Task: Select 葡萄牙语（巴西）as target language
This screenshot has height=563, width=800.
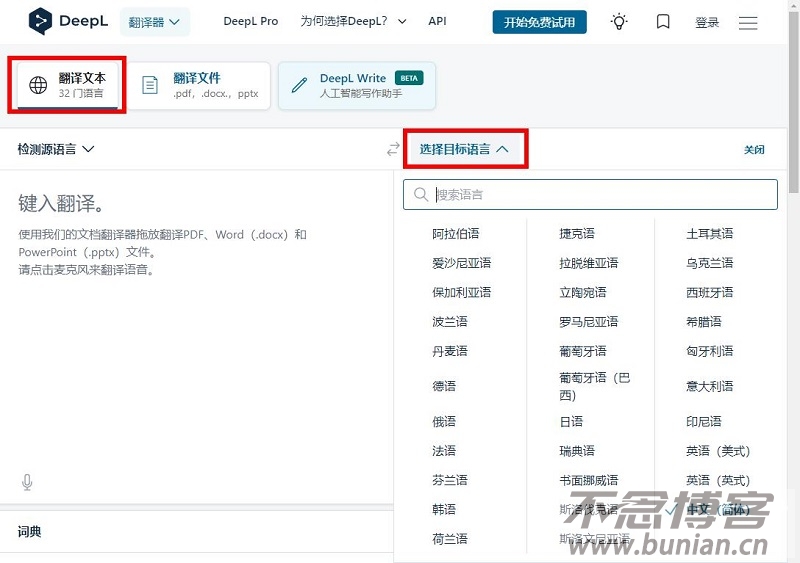Action: pos(595,386)
